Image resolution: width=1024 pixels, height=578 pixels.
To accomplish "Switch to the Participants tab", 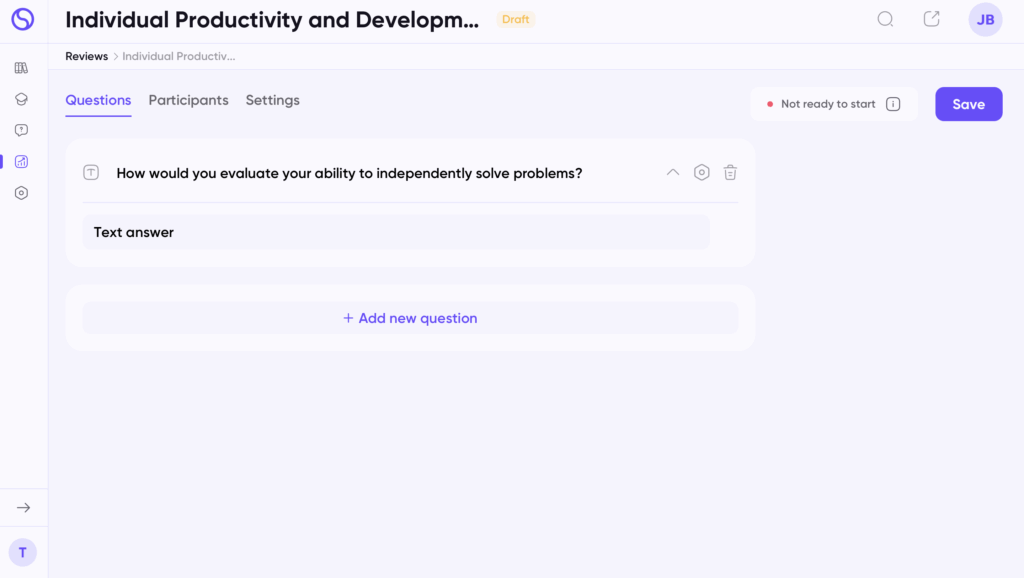I will 188,100.
